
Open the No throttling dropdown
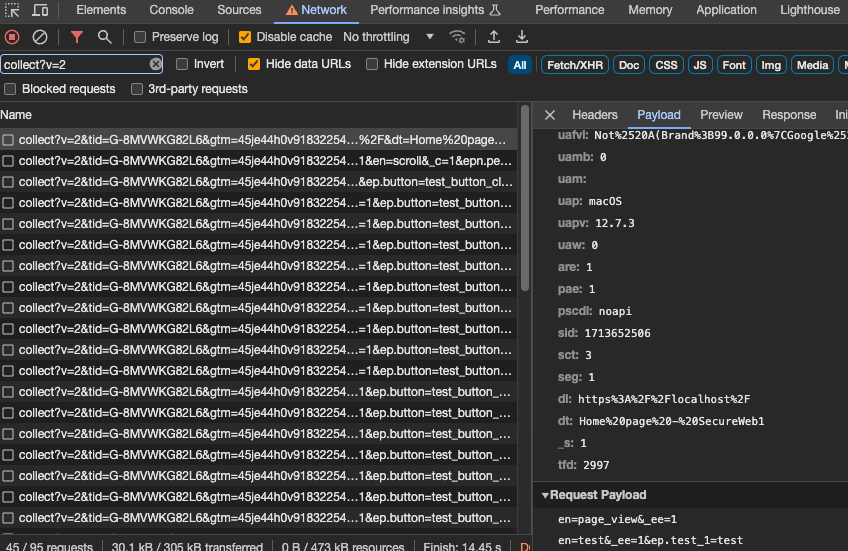coord(388,37)
